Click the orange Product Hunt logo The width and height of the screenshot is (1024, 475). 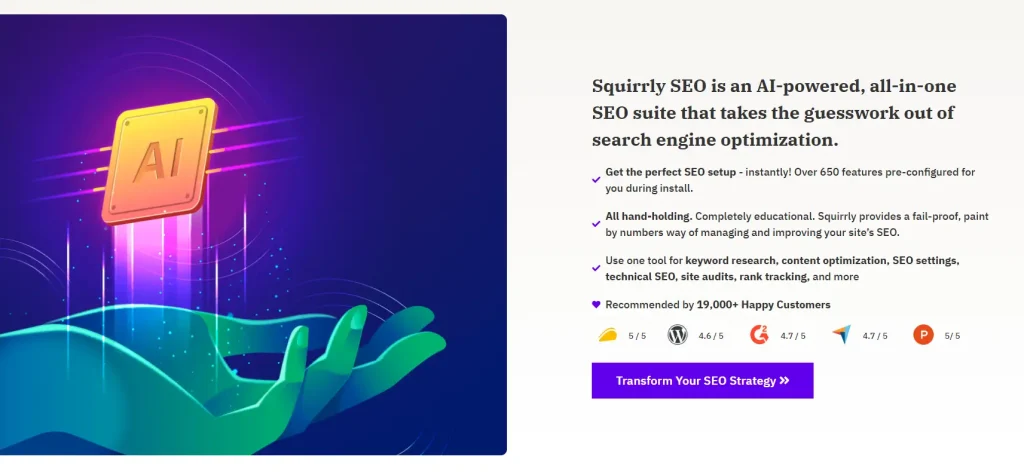[923, 335]
